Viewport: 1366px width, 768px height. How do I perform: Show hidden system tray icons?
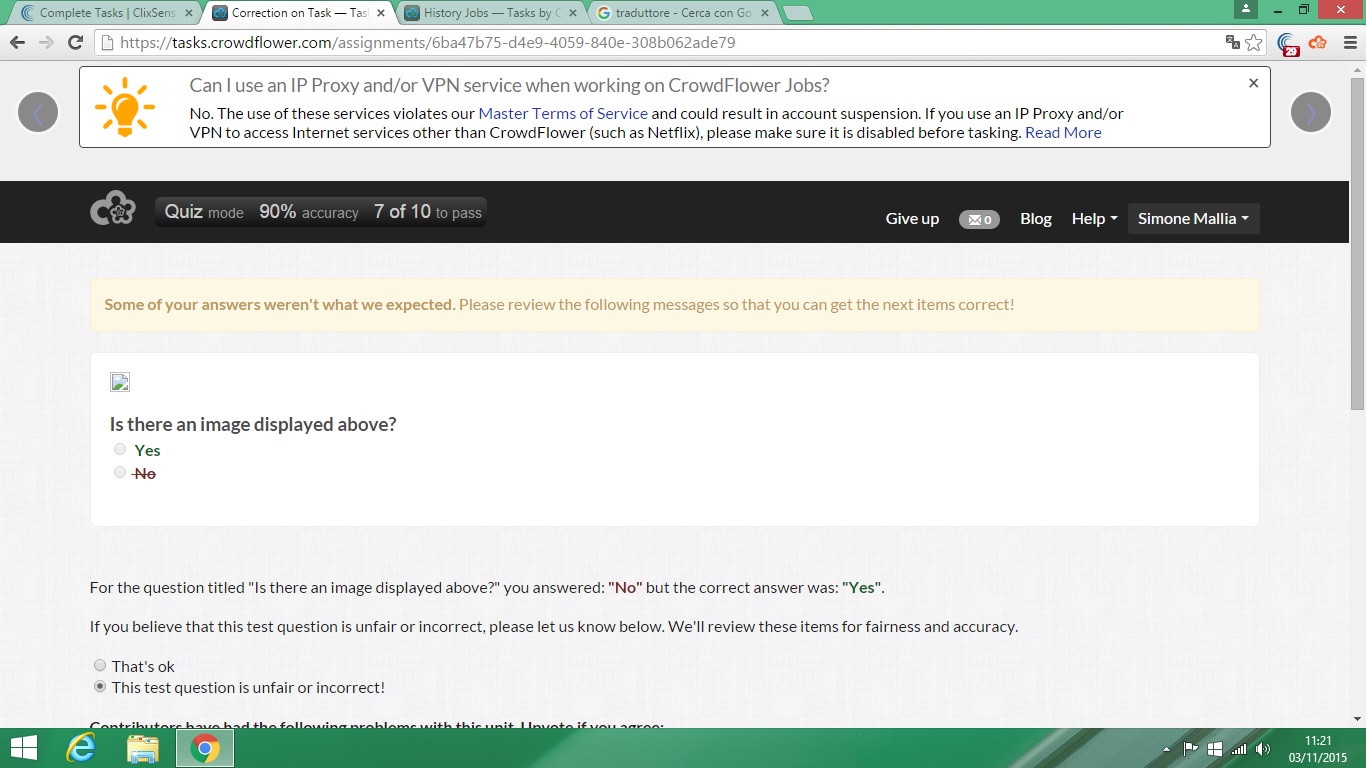tap(1166, 749)
